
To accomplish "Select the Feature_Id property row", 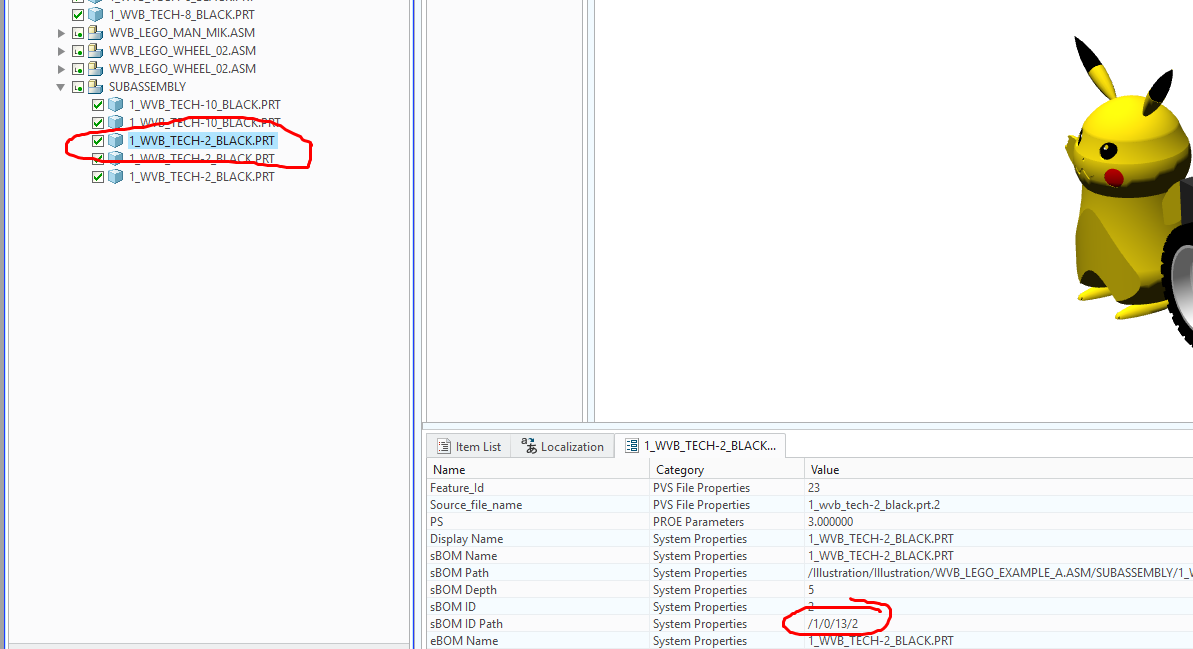I will [810, 488].
